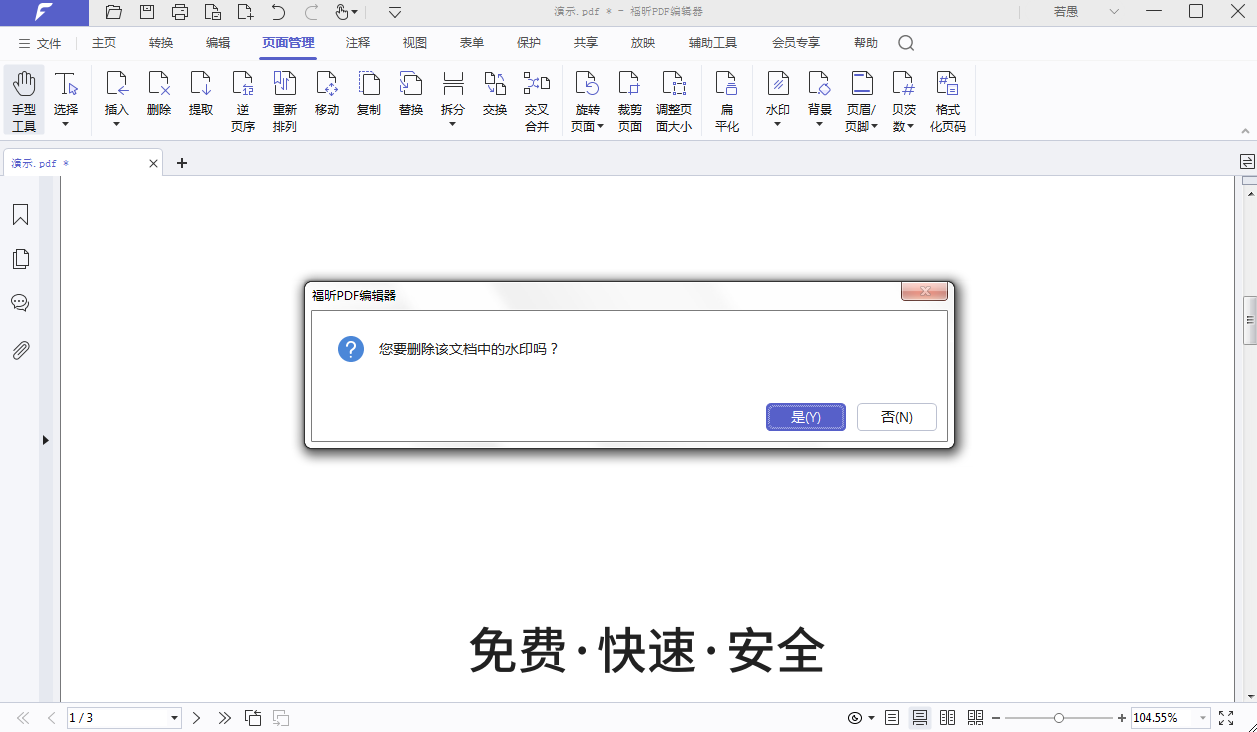This screenshot has height=732, width=1257.
Task: Click the Print icon in title bar
Action: point(180,12)
